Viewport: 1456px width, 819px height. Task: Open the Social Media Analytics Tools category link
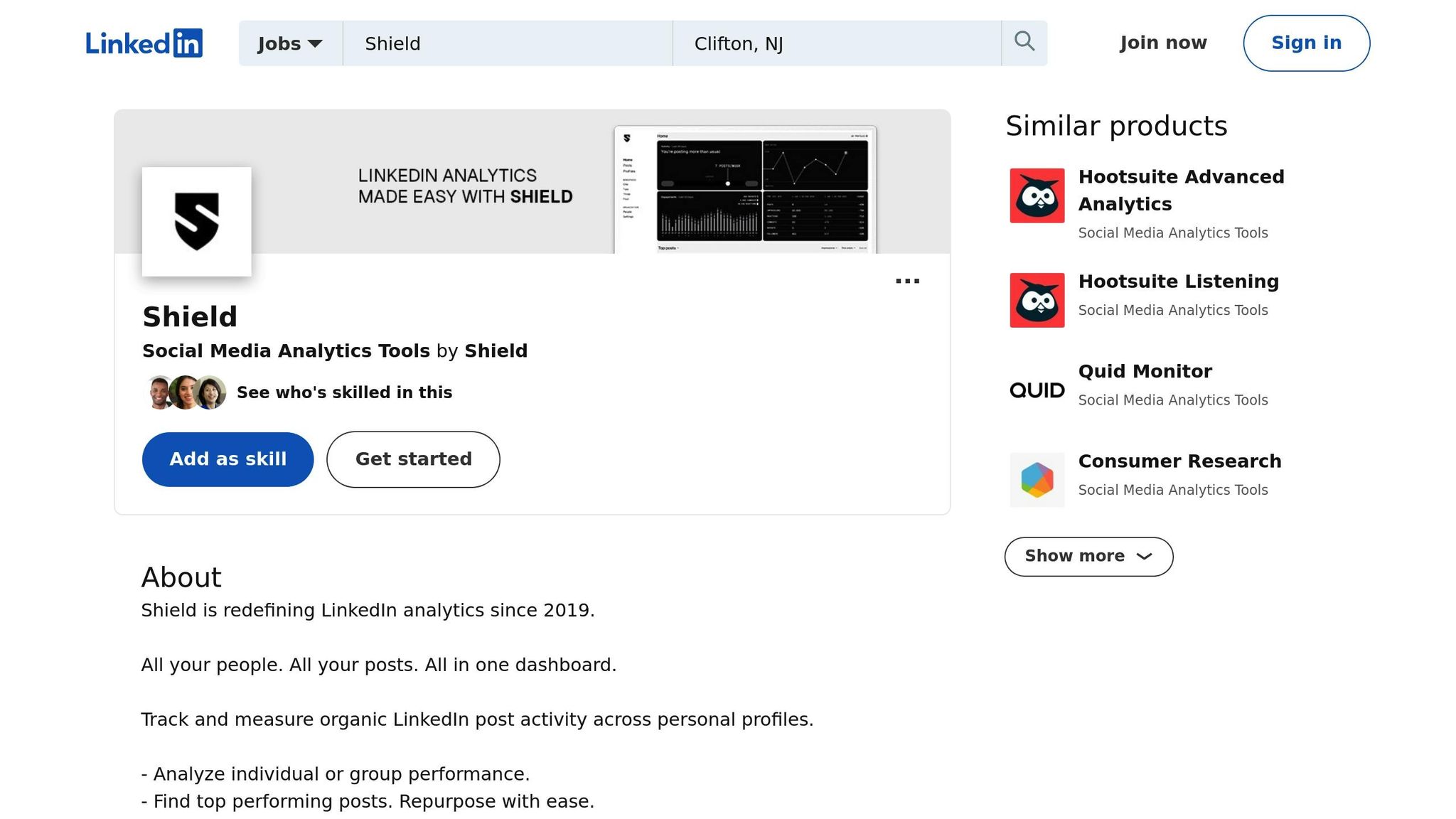pyautogui.click(x=286, y=351)
